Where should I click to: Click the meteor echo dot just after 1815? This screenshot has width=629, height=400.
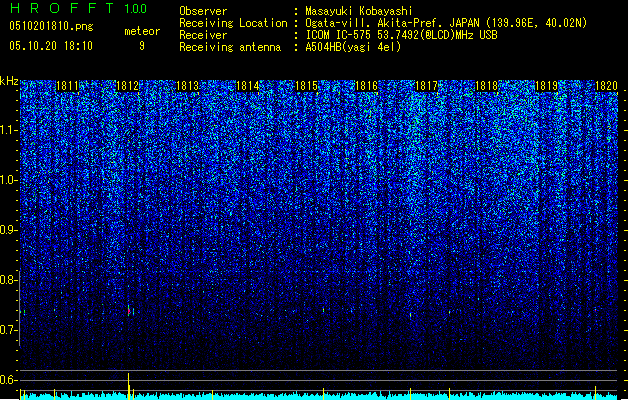pos(323,310)
